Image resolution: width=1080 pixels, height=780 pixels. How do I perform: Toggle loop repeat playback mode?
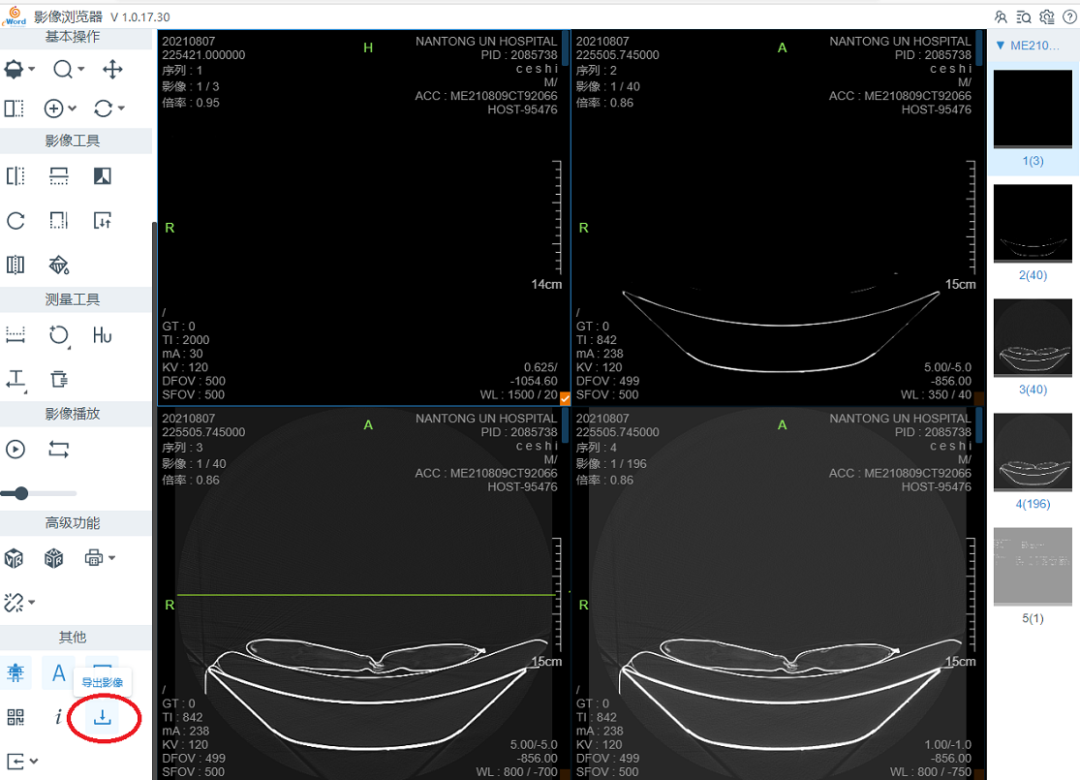59,450
